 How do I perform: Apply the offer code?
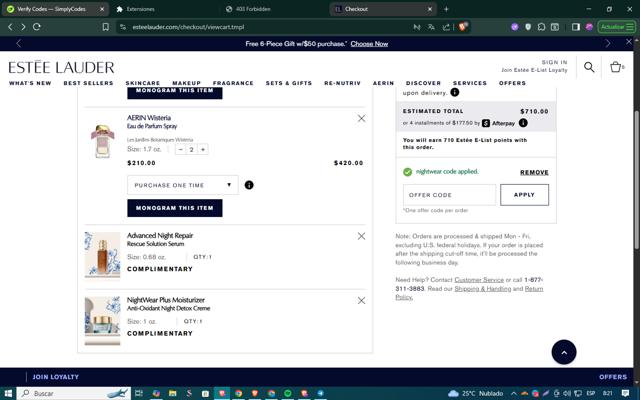[x=524, y=195]
